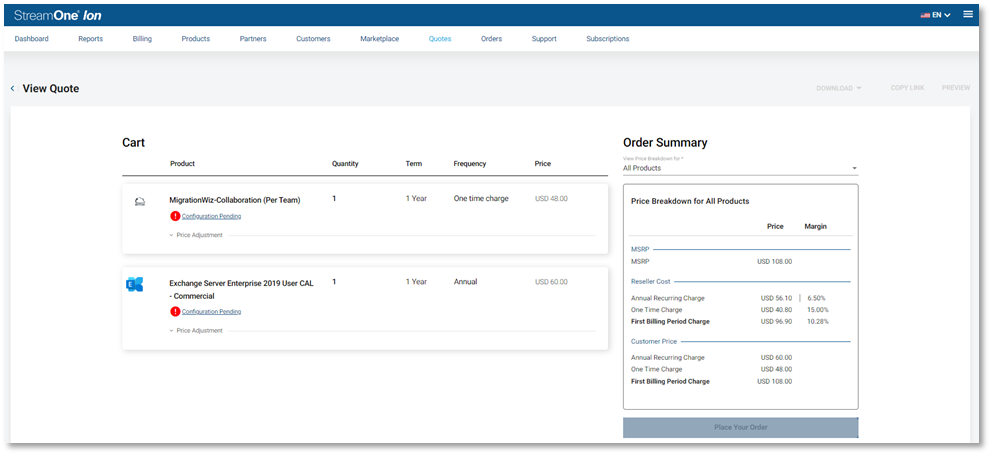Click the US flag language icon

925,15
